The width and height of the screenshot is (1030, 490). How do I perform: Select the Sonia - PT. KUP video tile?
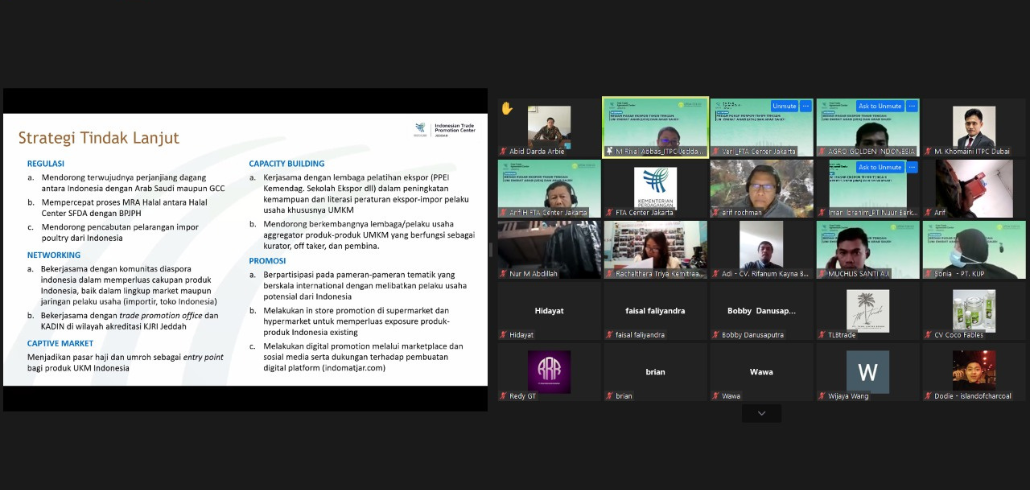click(x=973, y=250)
